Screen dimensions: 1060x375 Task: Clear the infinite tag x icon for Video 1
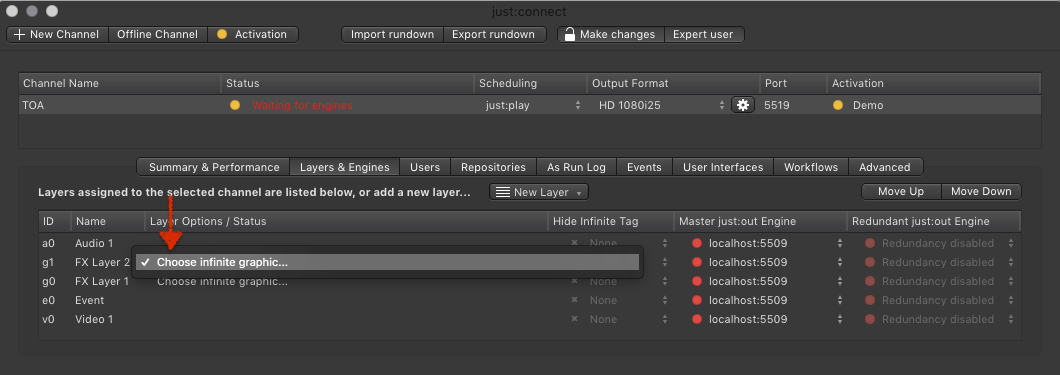click(574, 319)
